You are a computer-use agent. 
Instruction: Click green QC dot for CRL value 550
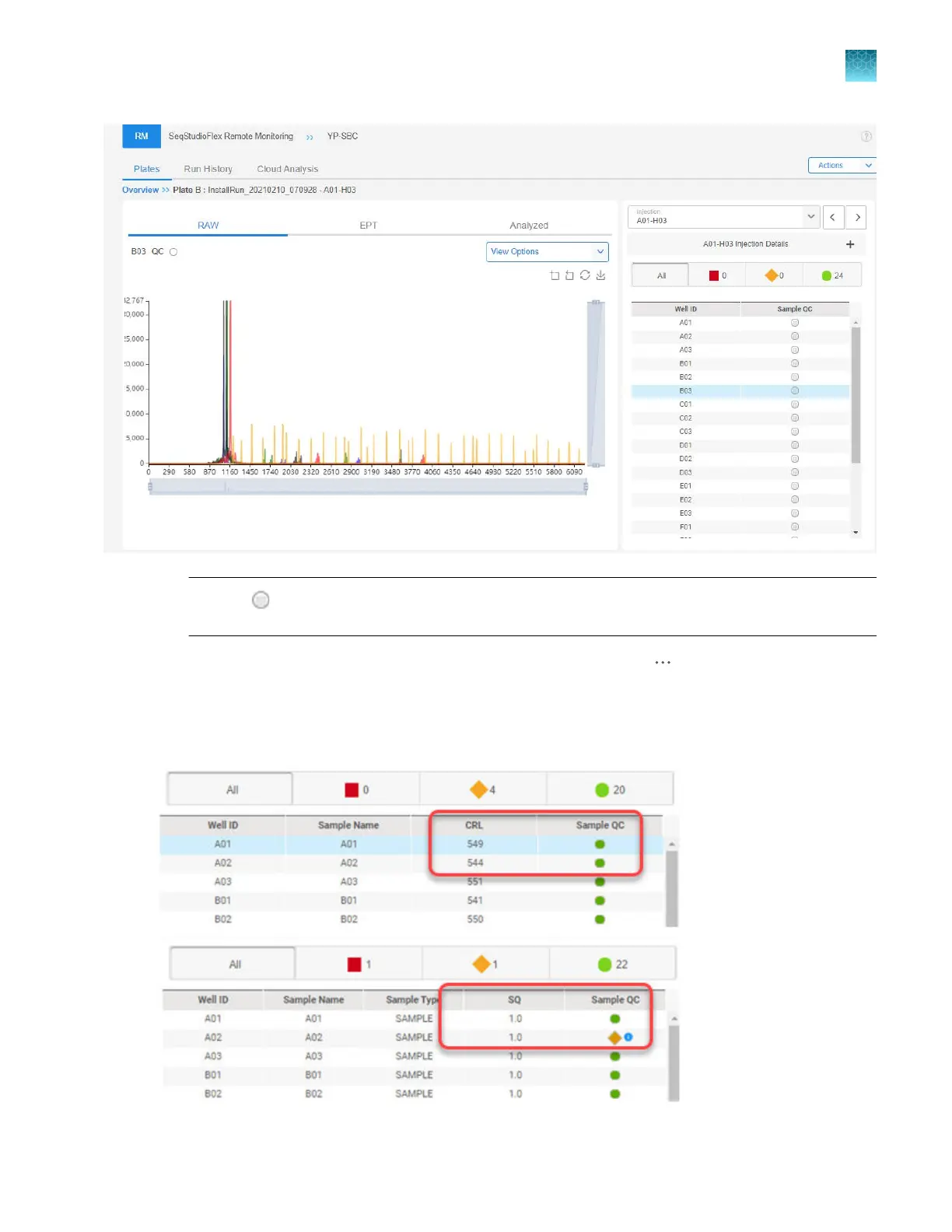(x=600, y=919)
